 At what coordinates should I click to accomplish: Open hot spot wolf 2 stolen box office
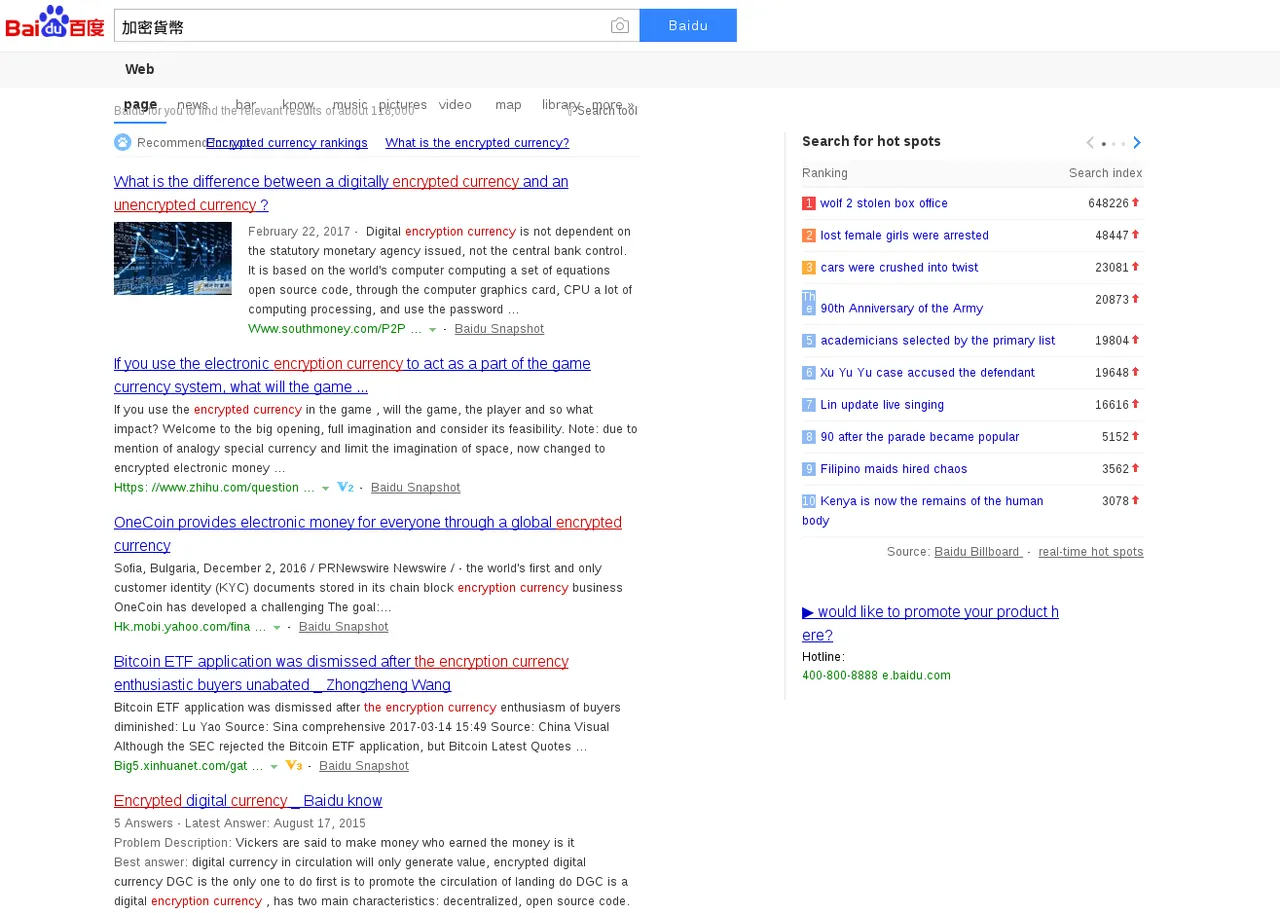tap(884, 203)
